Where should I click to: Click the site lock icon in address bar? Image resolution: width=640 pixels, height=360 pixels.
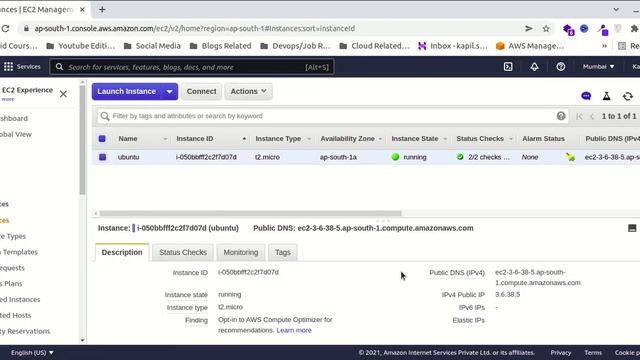27,29
